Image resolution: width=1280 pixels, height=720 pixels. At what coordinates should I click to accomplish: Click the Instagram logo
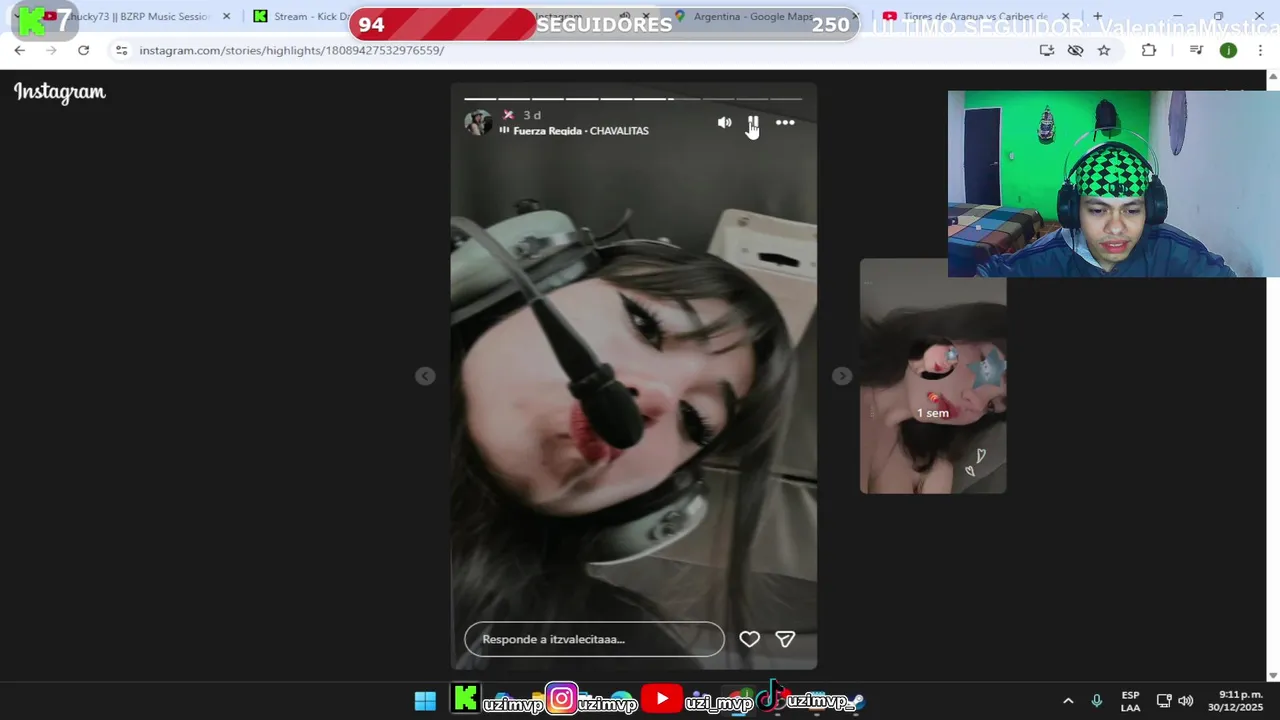(x=60, y=92)
